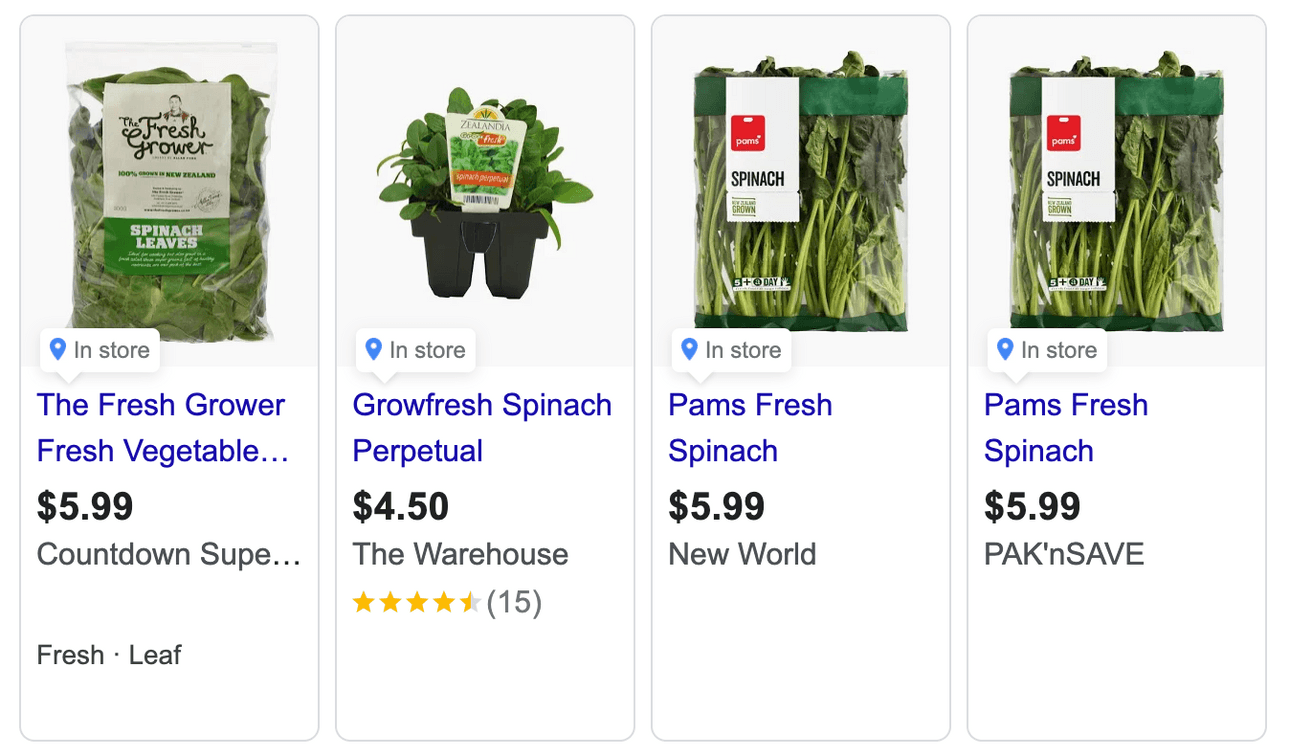This screenshot has height=756, width=1290.
Task: Click the Fresh · Leaf product attributes text
Action: [109, 655]
